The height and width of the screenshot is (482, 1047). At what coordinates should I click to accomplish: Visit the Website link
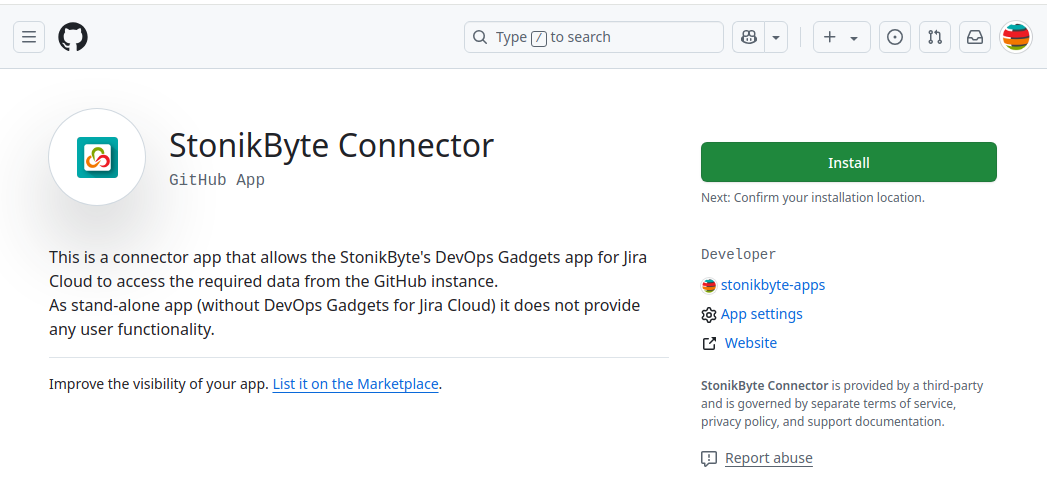(750, 343)
